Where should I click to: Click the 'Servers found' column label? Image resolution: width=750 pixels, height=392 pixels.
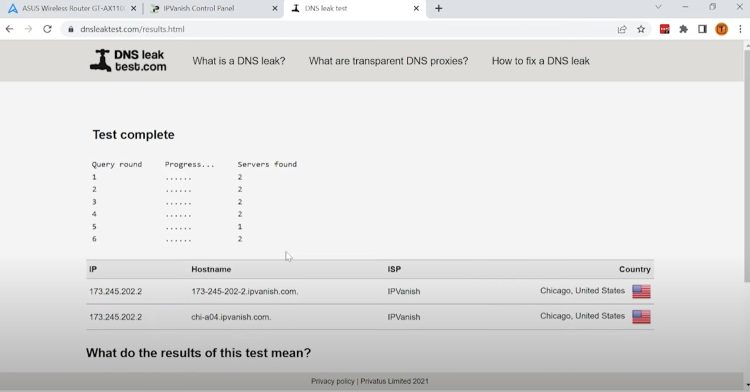click(267, 164)
